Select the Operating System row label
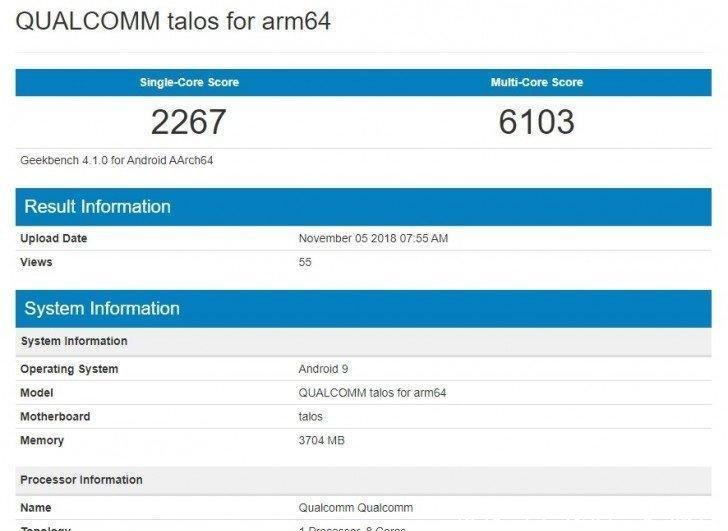 pos(69,369)
